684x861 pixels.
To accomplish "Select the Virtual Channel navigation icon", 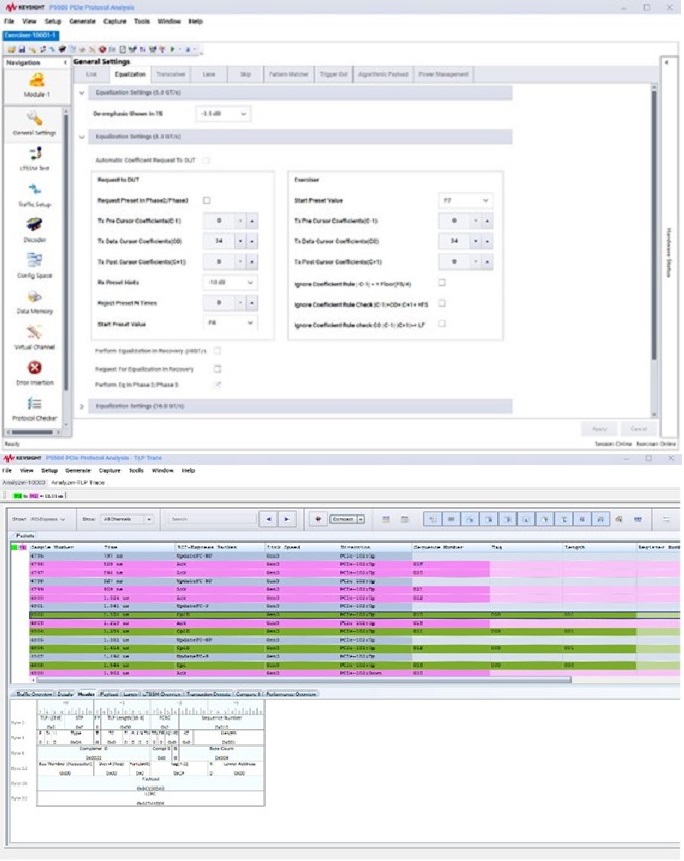I will [x=34, y=335].
